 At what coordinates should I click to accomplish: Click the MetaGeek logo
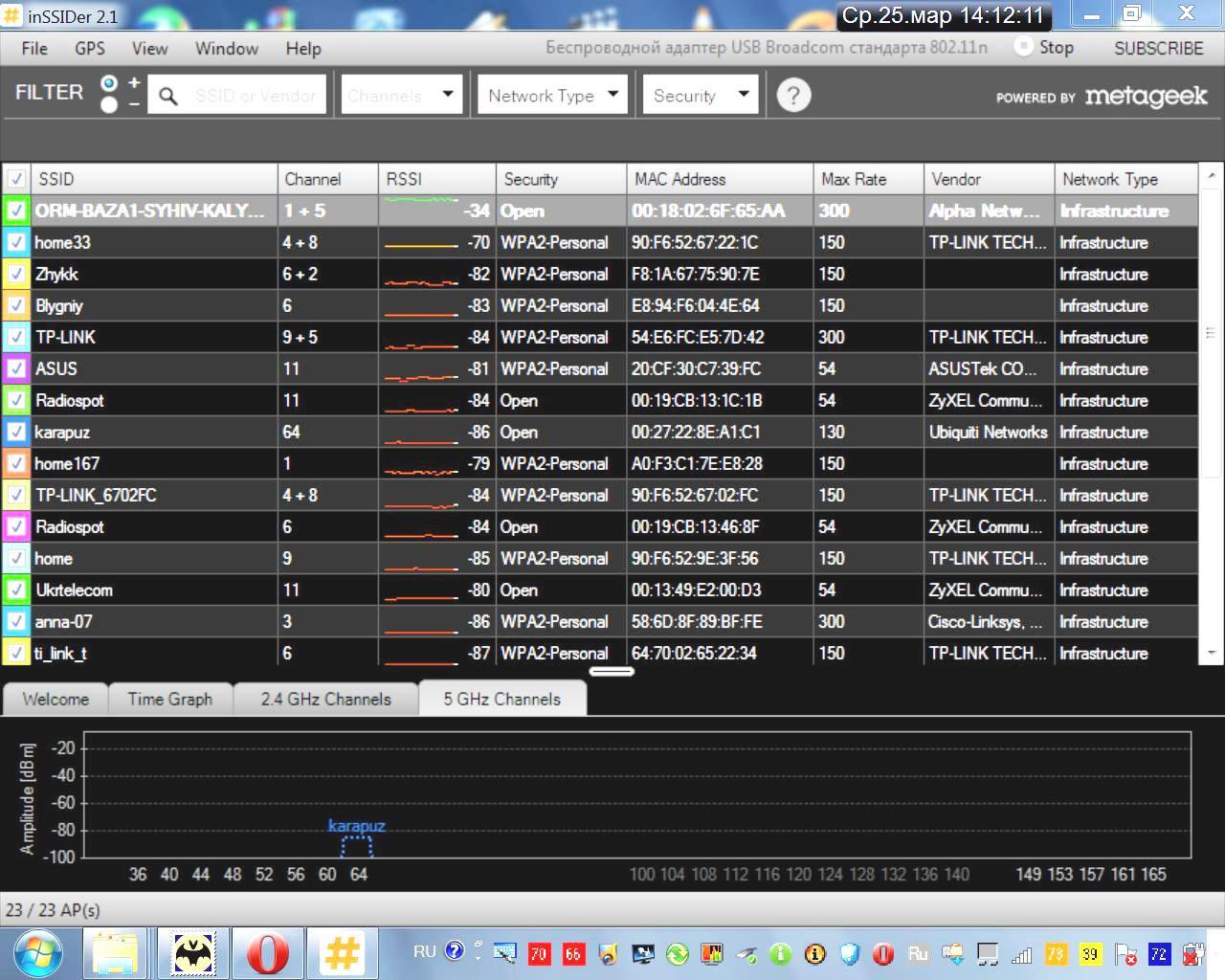click(x=1147, y=96)
